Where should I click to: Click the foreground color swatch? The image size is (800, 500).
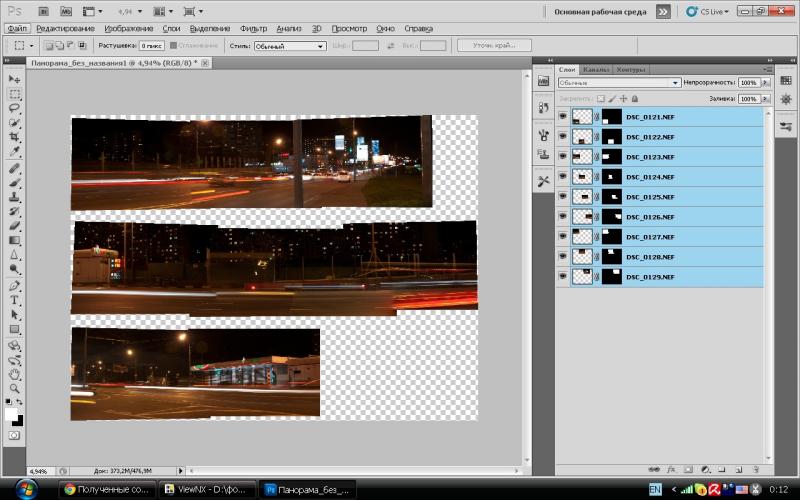click(11, 414)
